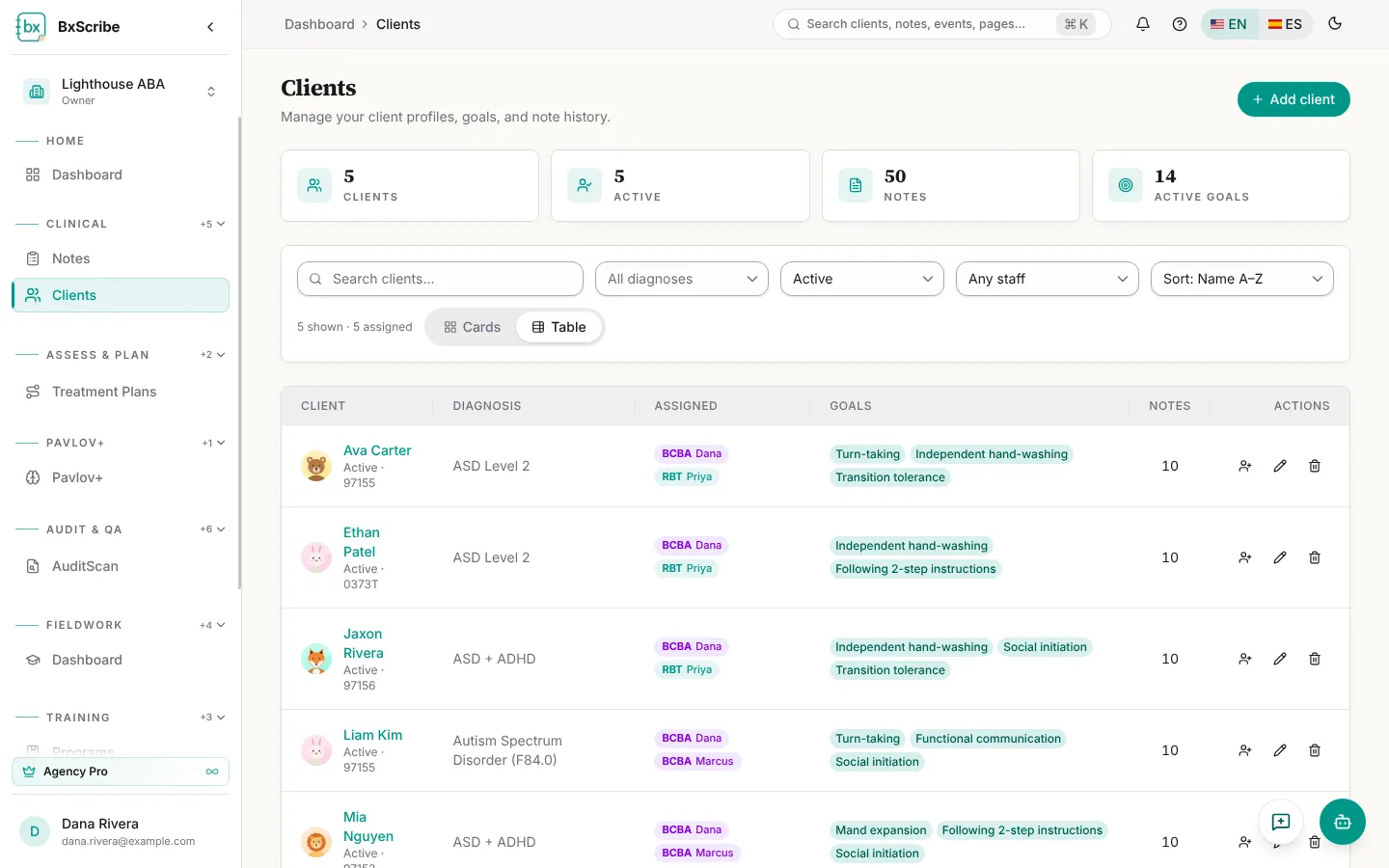Image resolution: width=1389 pixels, height=868 pixels.
Task: Edit Ethan Patel with pencil icon
Action: [1280, 557]
